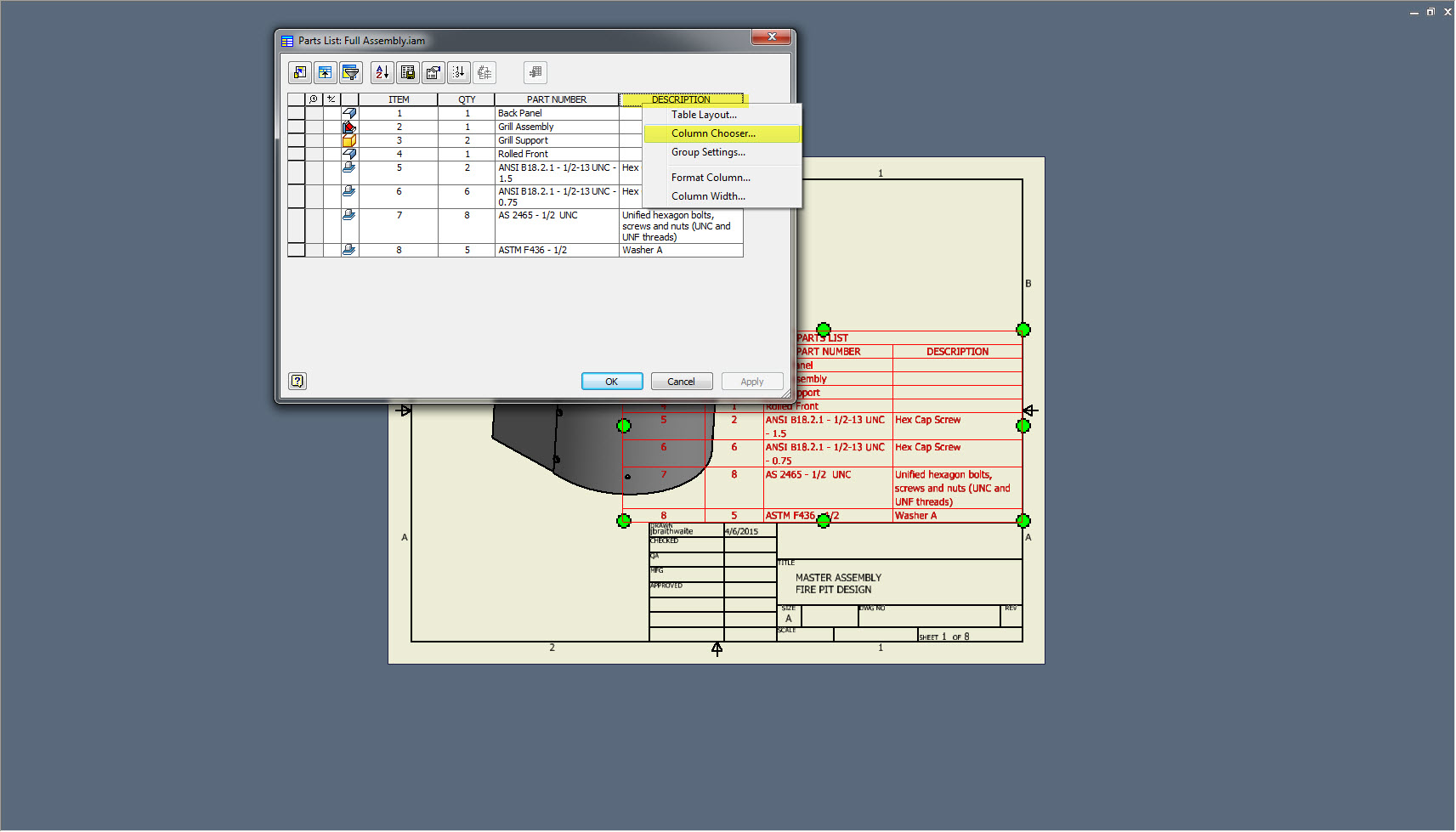Click the ITEM column header
Screen dimensions: 1456x832
pyautogui.click(x=399, y=99)
